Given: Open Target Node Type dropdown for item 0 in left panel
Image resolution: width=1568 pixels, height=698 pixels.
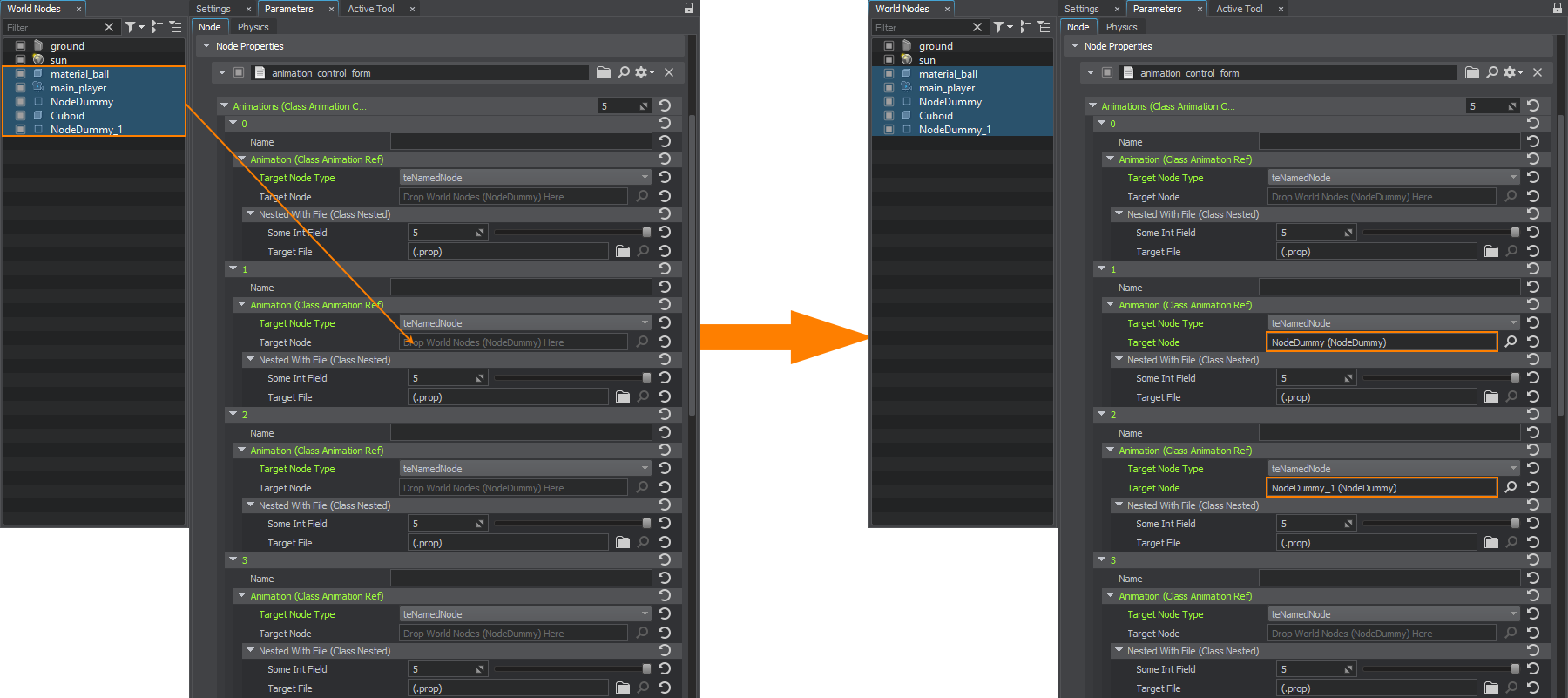Looking at the screenshot, I should 525,178.
